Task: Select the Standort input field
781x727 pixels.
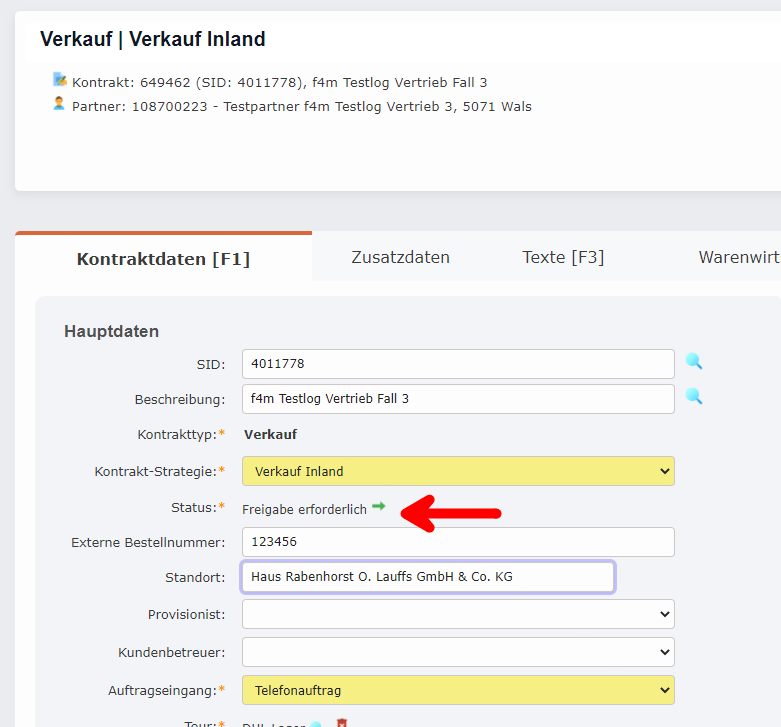Action: click(428, 577)
